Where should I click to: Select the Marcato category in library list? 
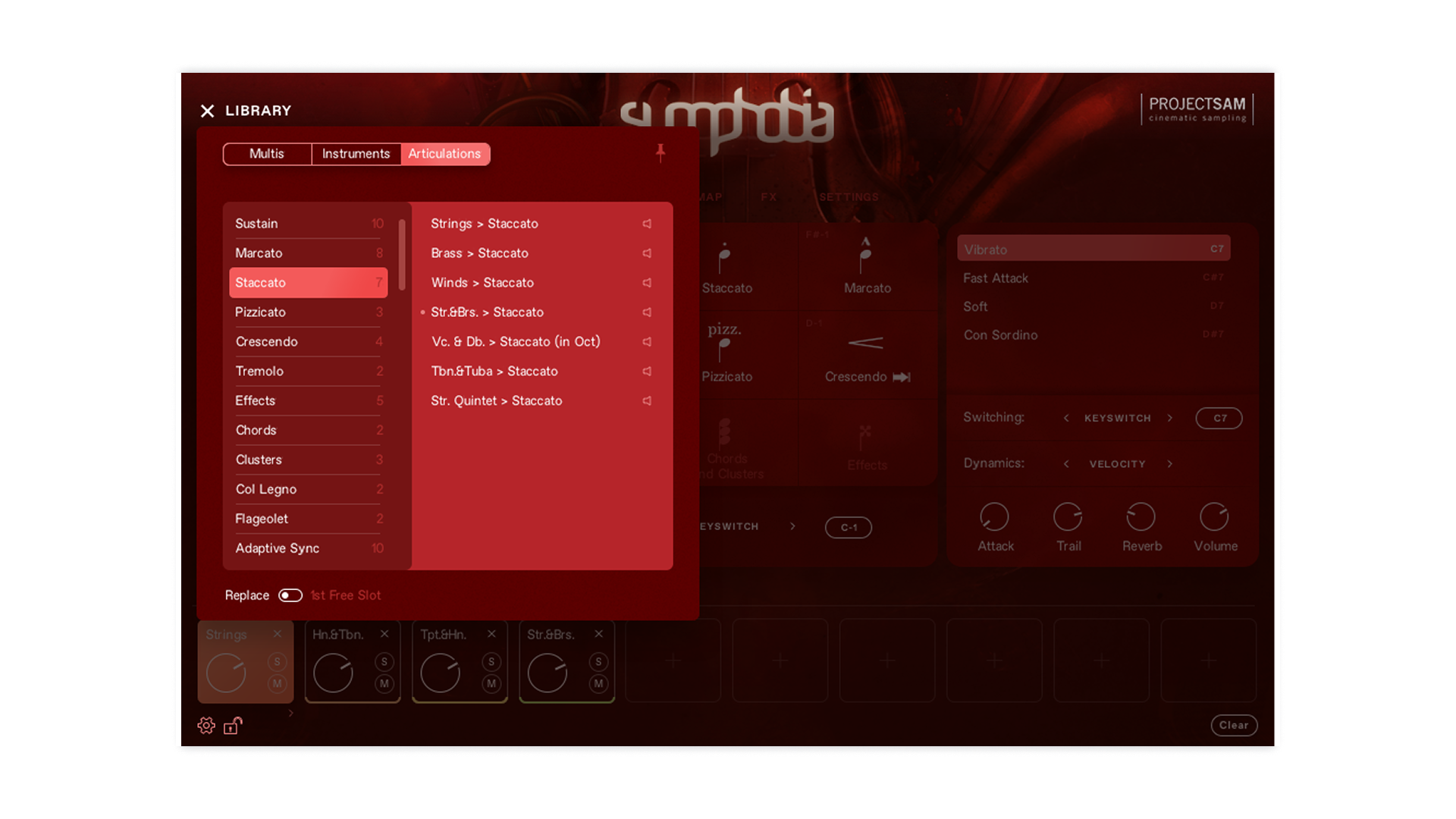tap(308, 253)
